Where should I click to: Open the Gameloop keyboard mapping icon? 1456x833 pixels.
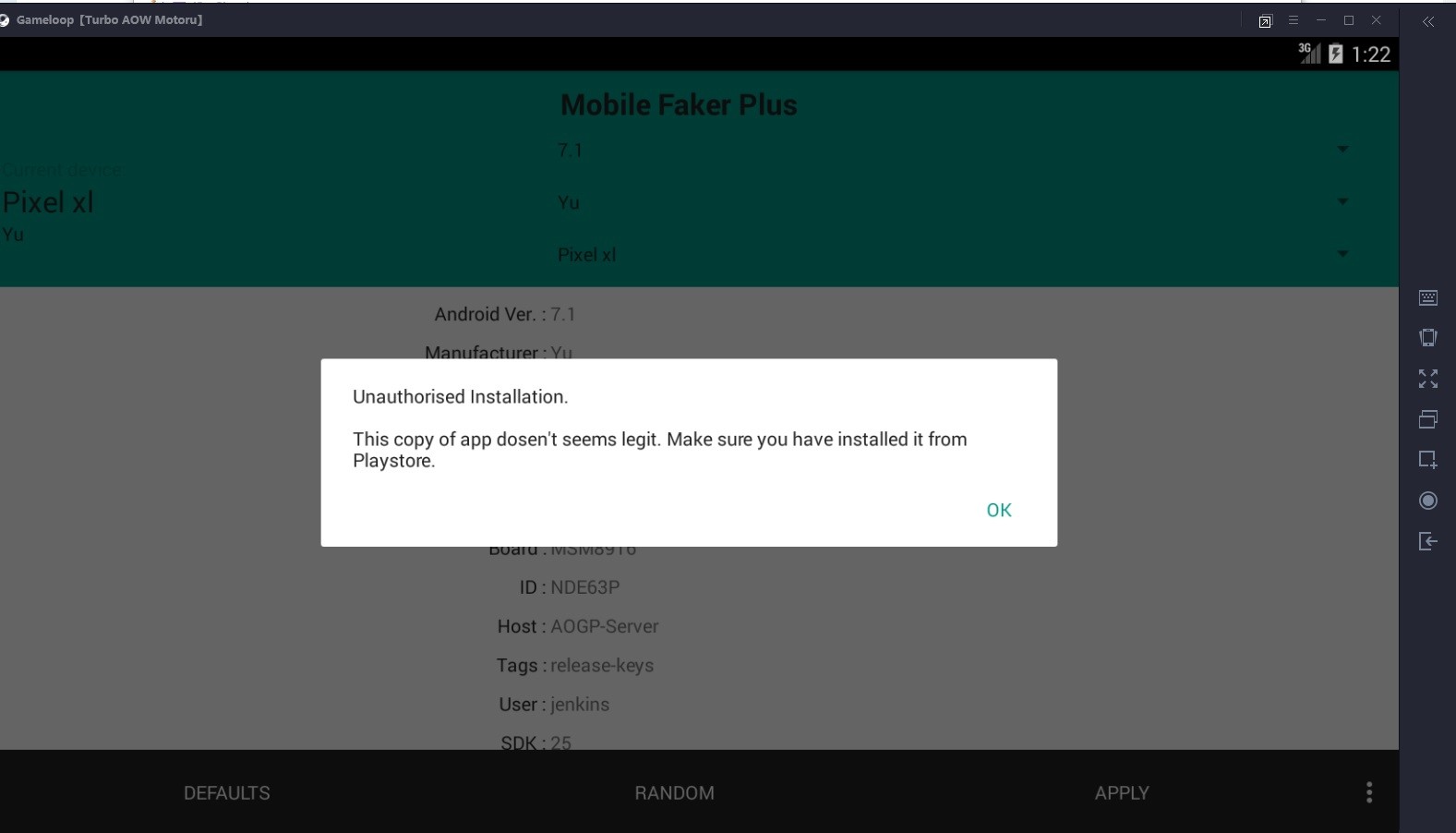1428,297
